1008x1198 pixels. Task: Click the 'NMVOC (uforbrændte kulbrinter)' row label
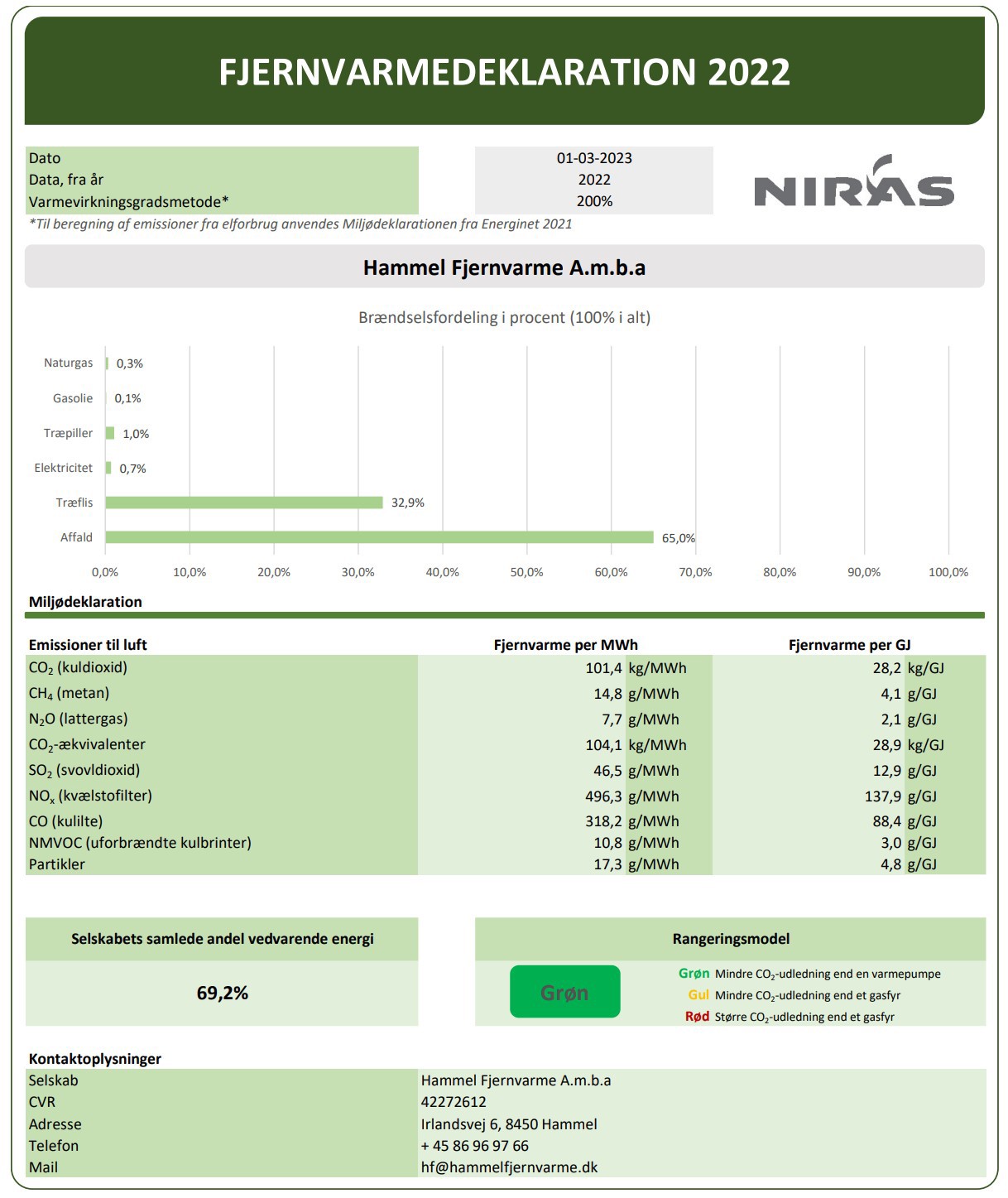coord(140,843)
